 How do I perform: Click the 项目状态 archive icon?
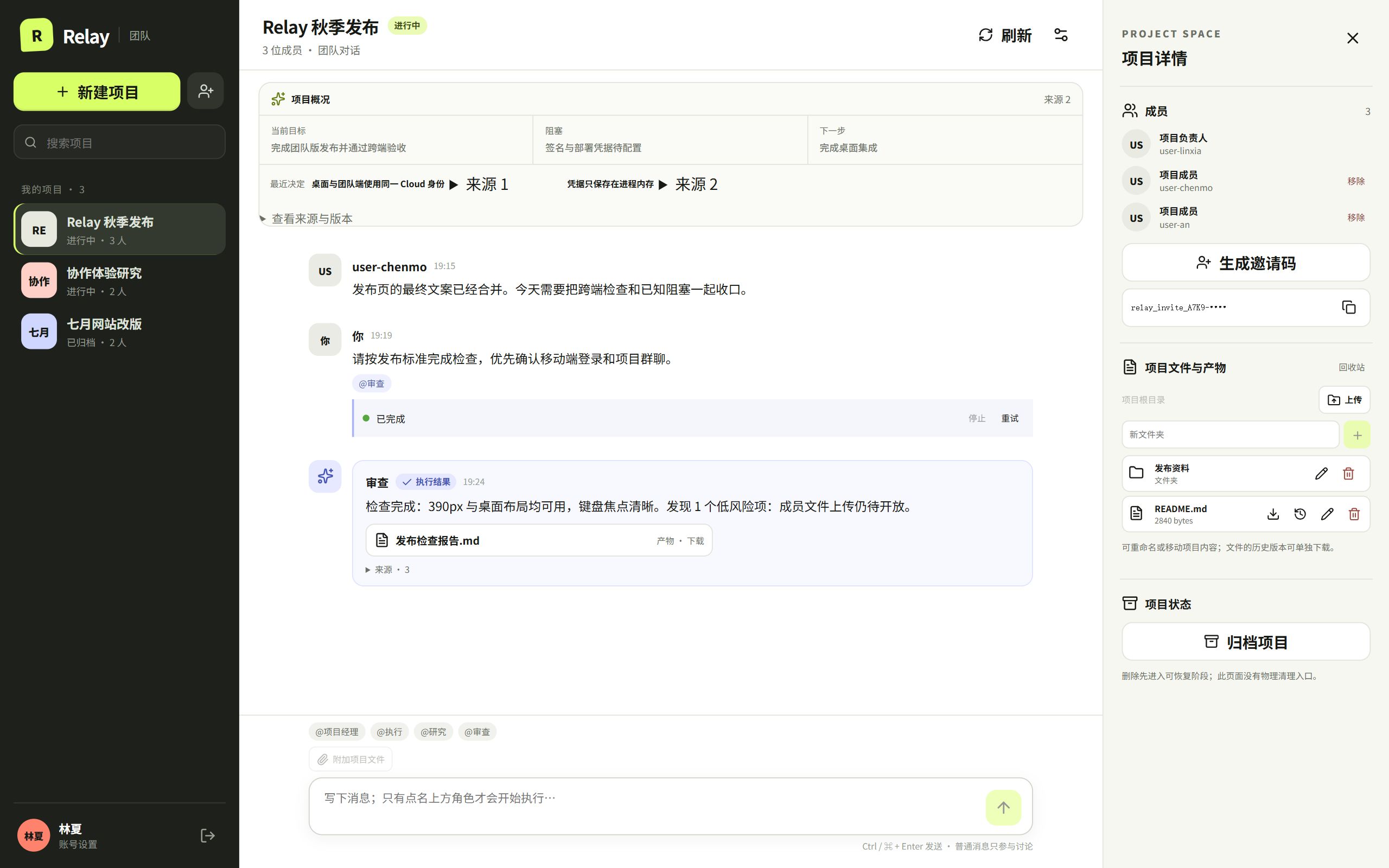(1130, 603)
